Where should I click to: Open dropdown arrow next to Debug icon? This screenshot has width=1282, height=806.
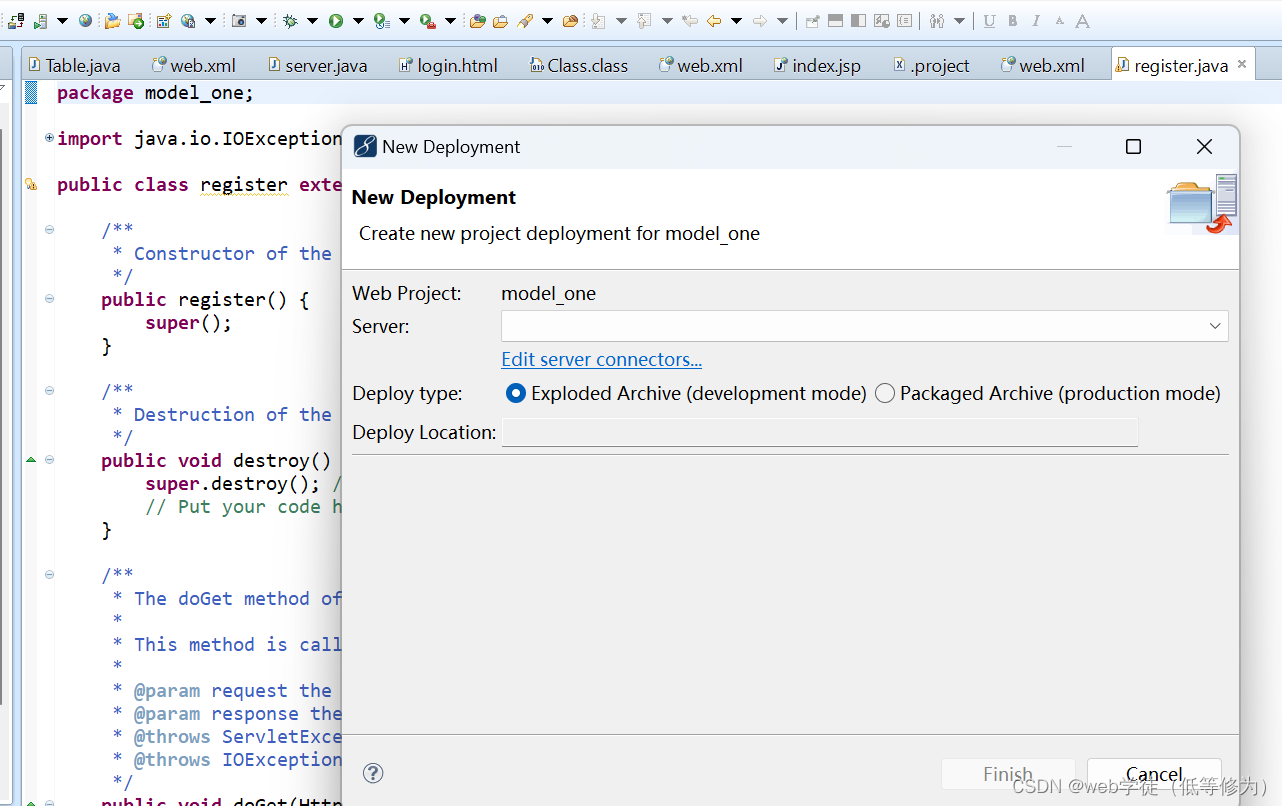coord(312,21)
